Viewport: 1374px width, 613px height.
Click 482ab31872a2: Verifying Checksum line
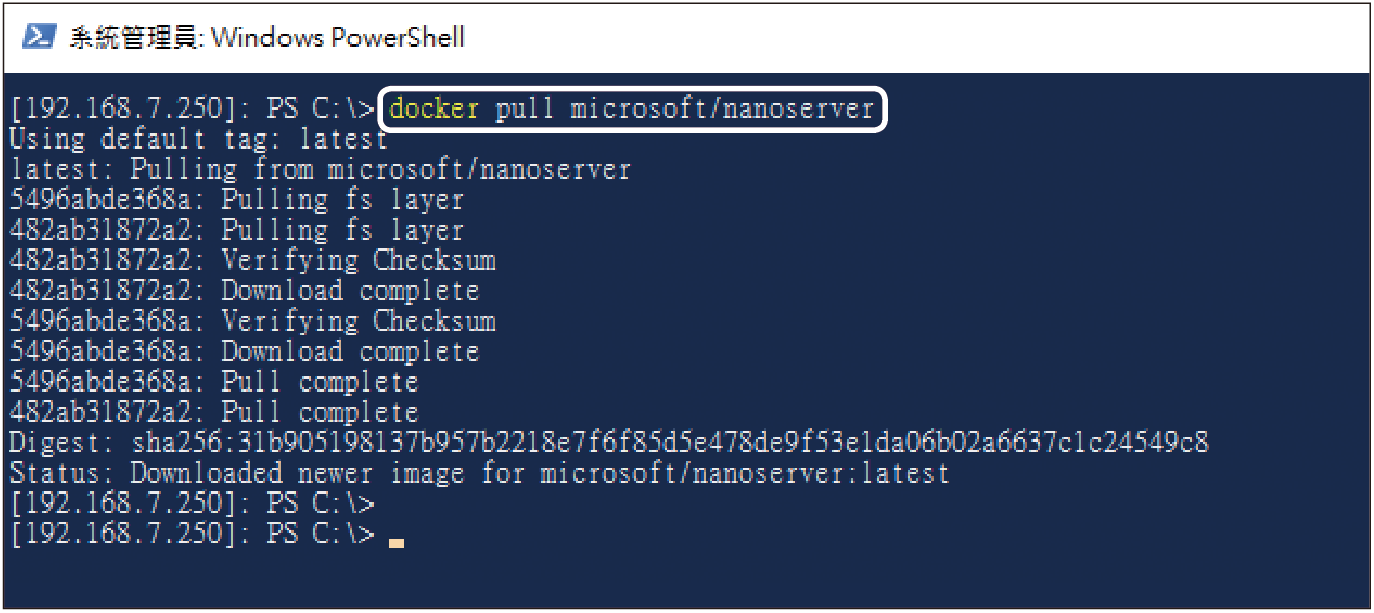(x=252, y=260)
